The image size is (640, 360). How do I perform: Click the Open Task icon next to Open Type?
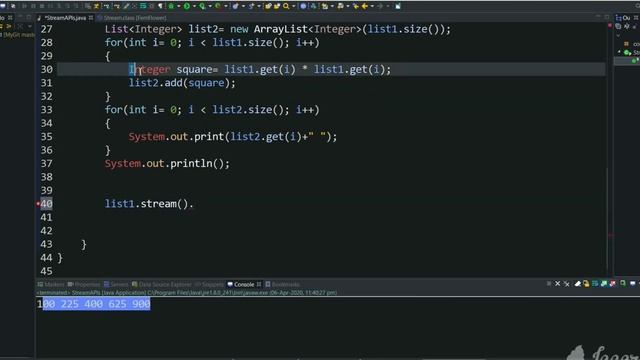277,6
